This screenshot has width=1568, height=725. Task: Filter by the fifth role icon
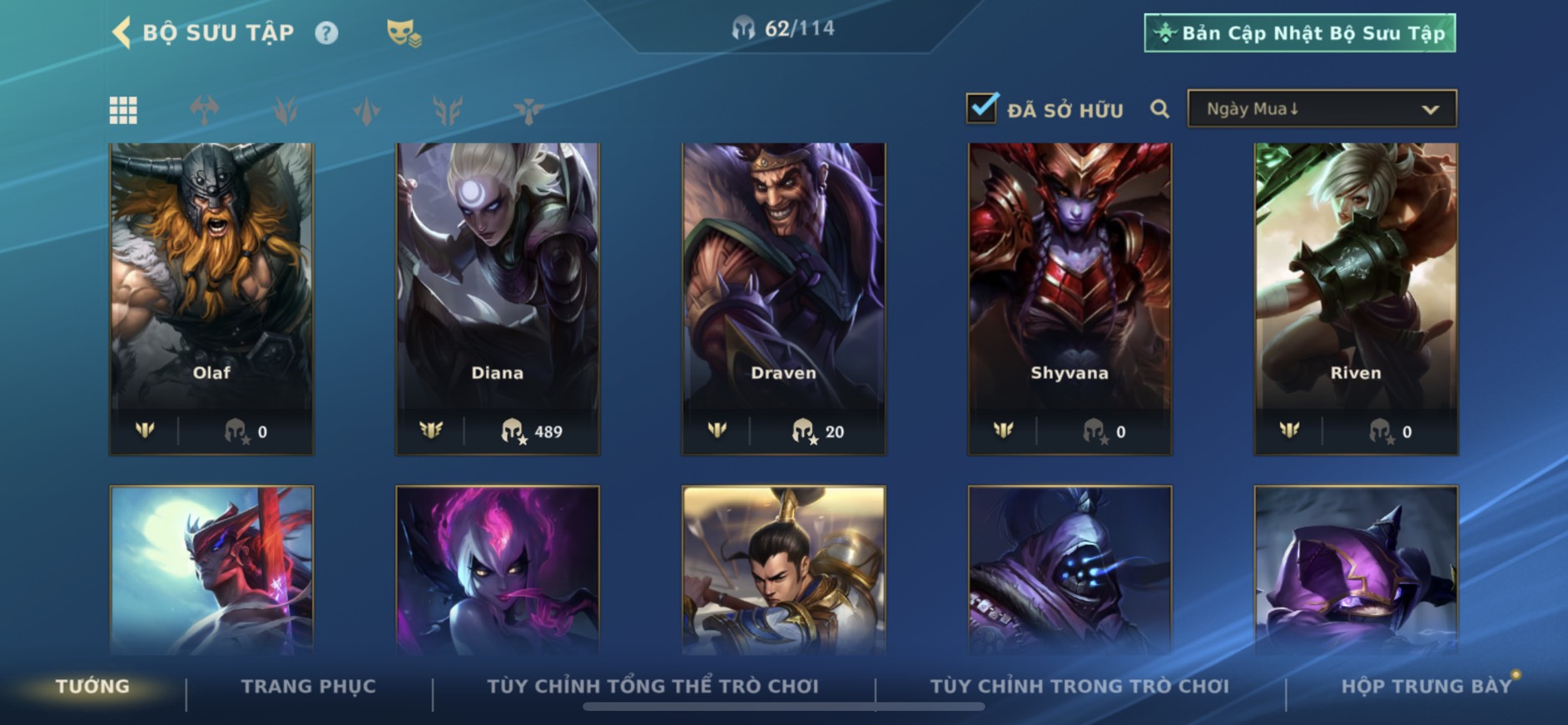coord(448,110)
